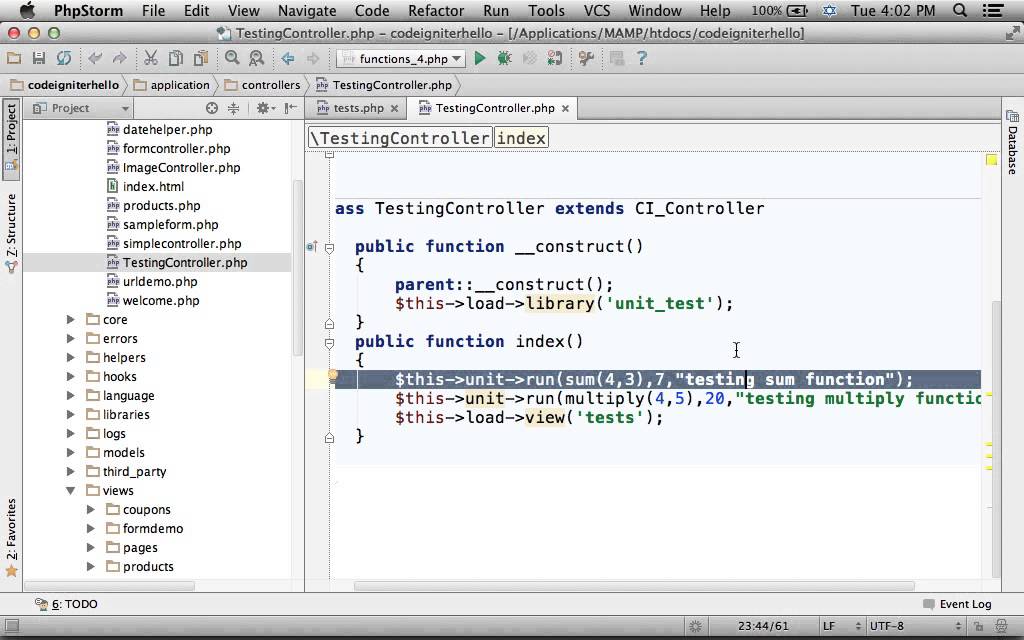Open the Refactor menu
Image resolution: width=1024 pixels, height=640 pixels.
click(436, 10)
